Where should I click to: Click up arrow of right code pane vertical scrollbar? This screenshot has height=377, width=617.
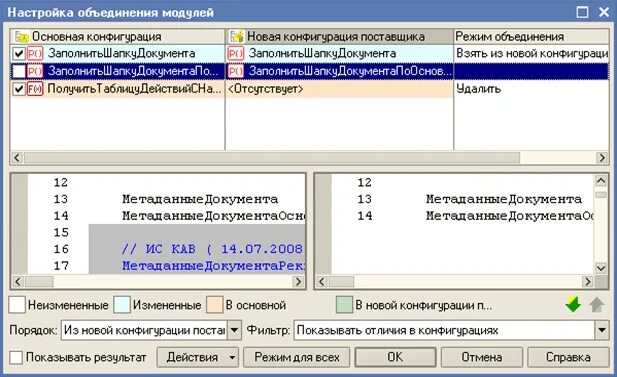[601, 181]
